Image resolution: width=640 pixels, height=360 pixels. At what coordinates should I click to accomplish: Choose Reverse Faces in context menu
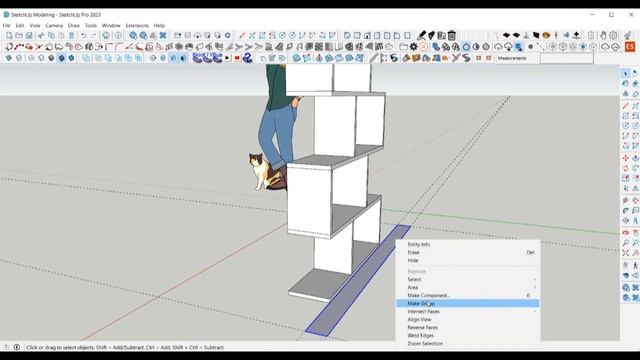coord(468,327)
